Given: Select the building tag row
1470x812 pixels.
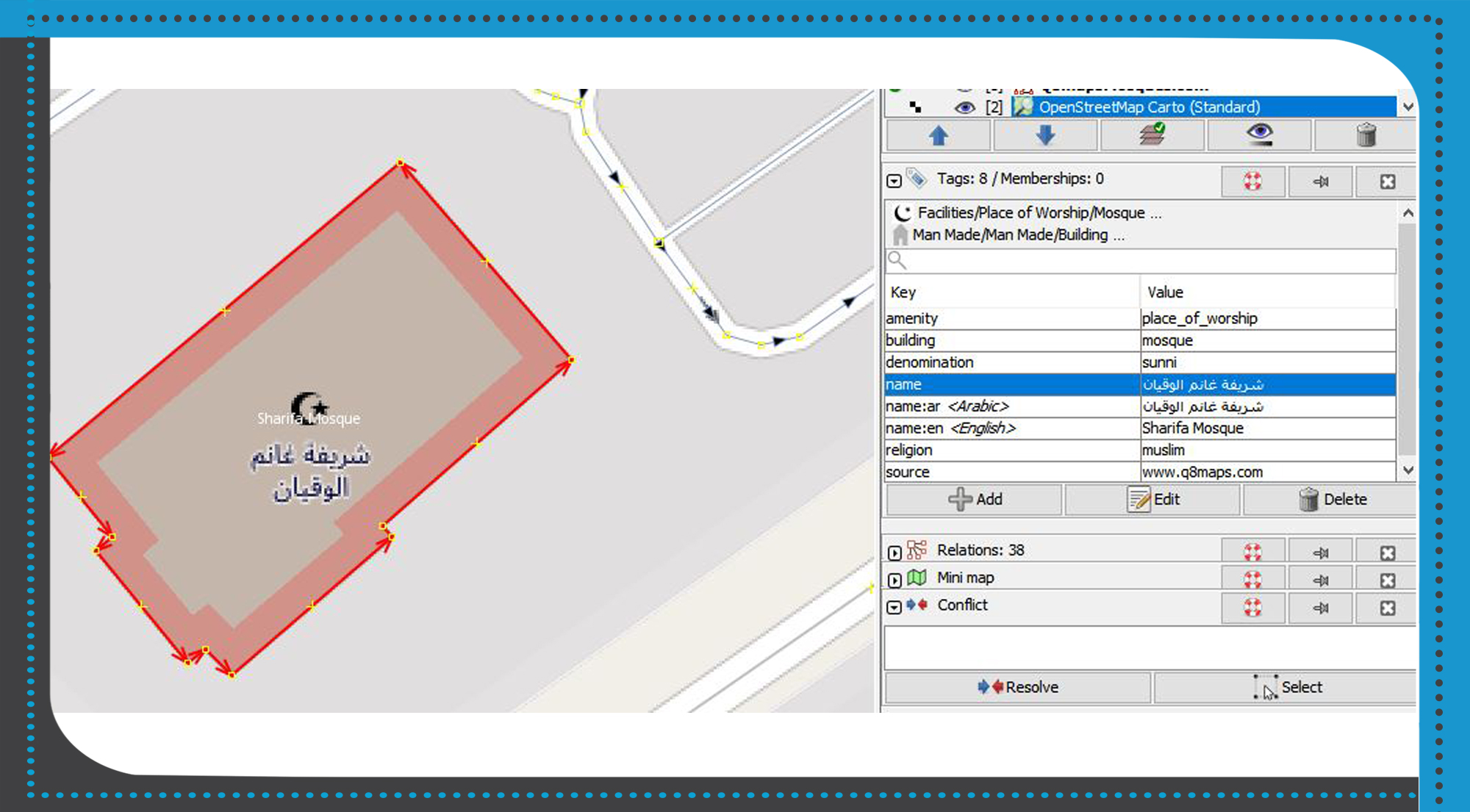Looking at the screenshot, I should click(x=1141, y=340).
